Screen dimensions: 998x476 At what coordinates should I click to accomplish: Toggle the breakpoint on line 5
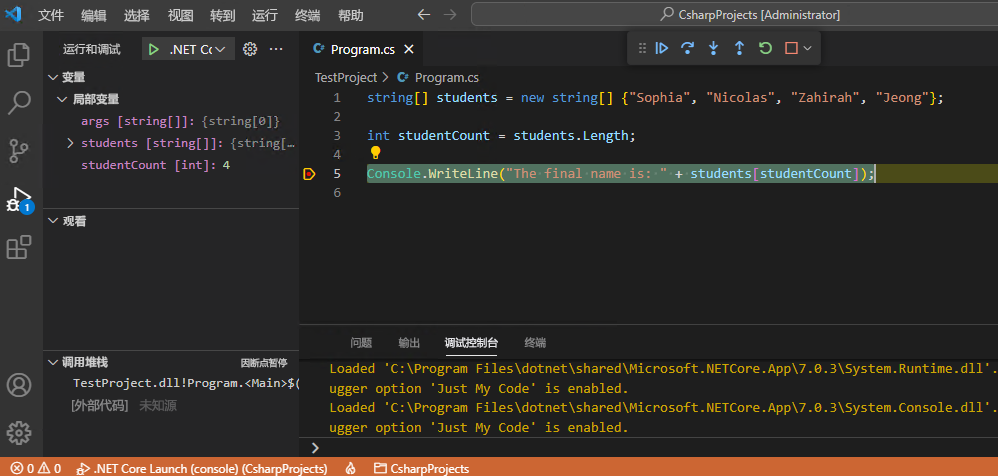[x=309, y=174]
